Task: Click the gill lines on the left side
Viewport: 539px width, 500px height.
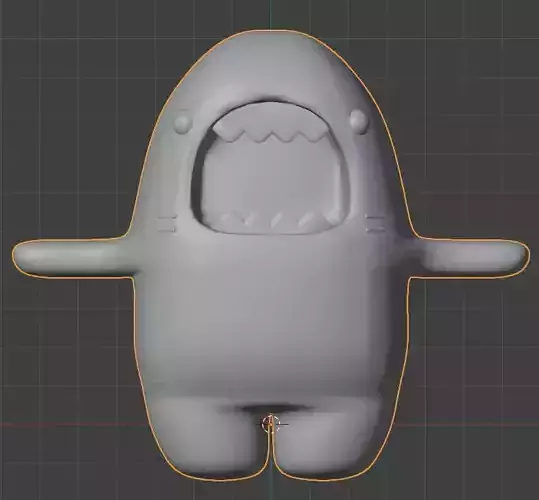Action: coord(167,223)
